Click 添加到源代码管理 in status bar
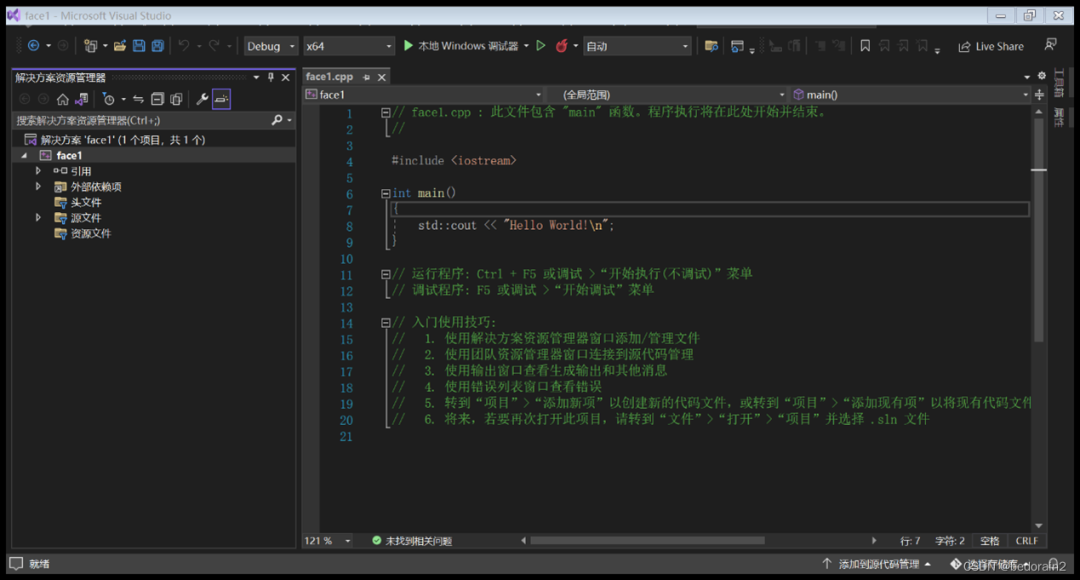 coord(878,563)
